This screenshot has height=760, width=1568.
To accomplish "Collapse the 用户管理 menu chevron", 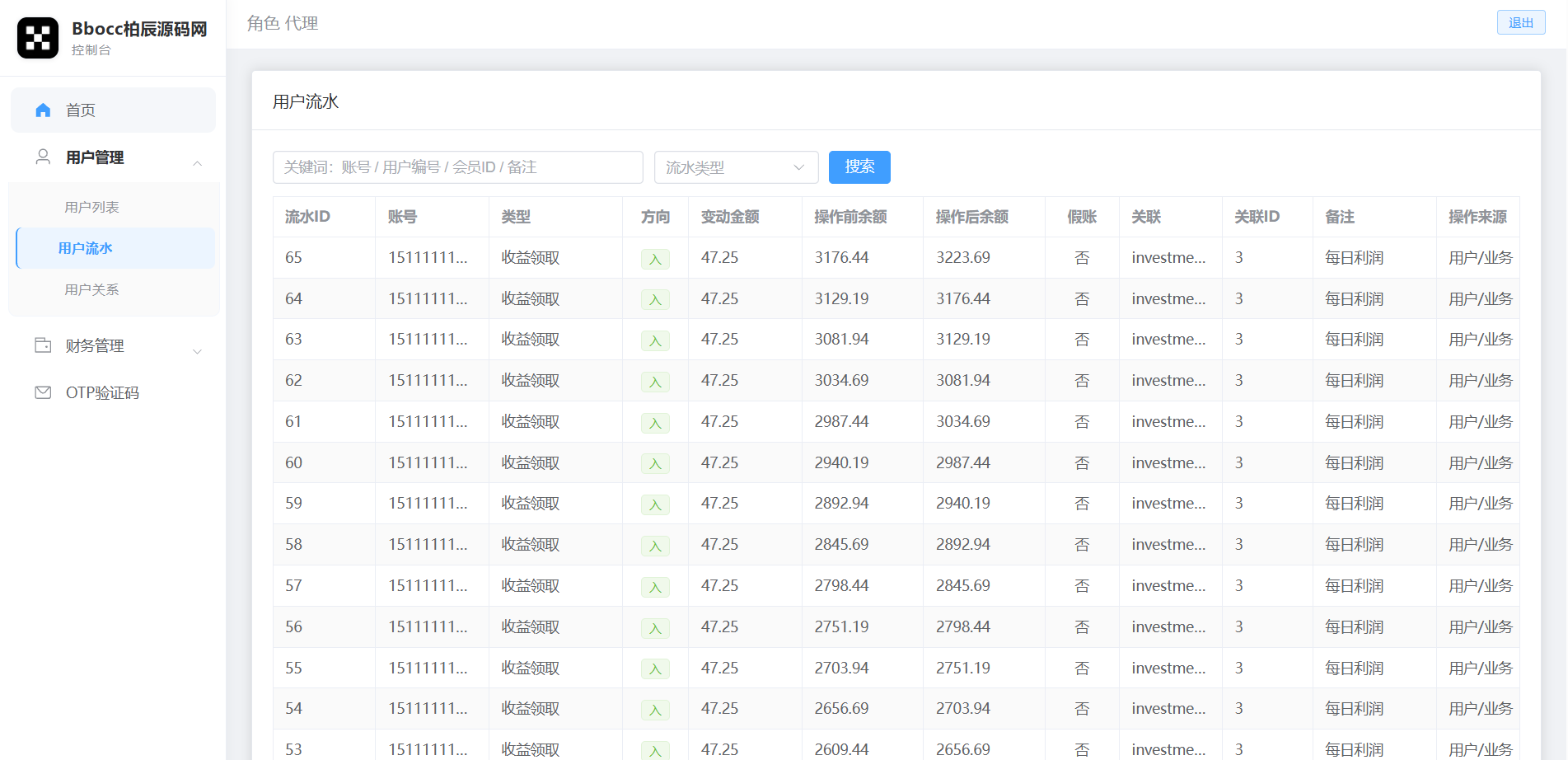I will [198, 163].
